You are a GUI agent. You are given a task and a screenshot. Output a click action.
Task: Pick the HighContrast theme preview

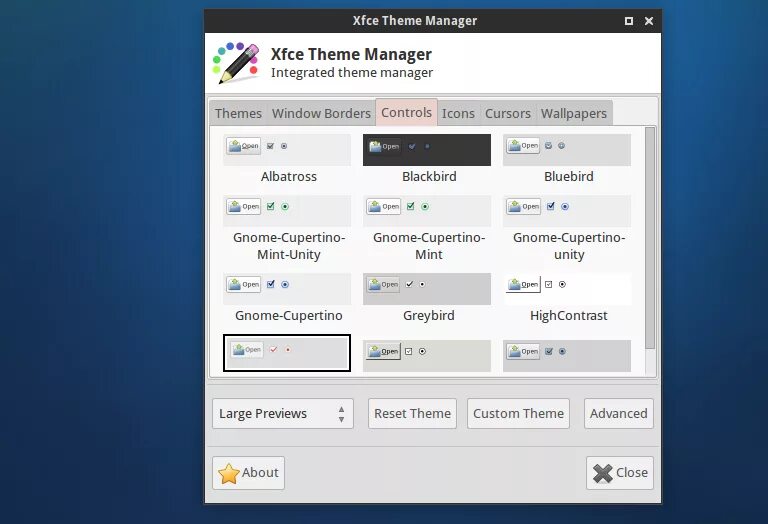tap(567, 289)
